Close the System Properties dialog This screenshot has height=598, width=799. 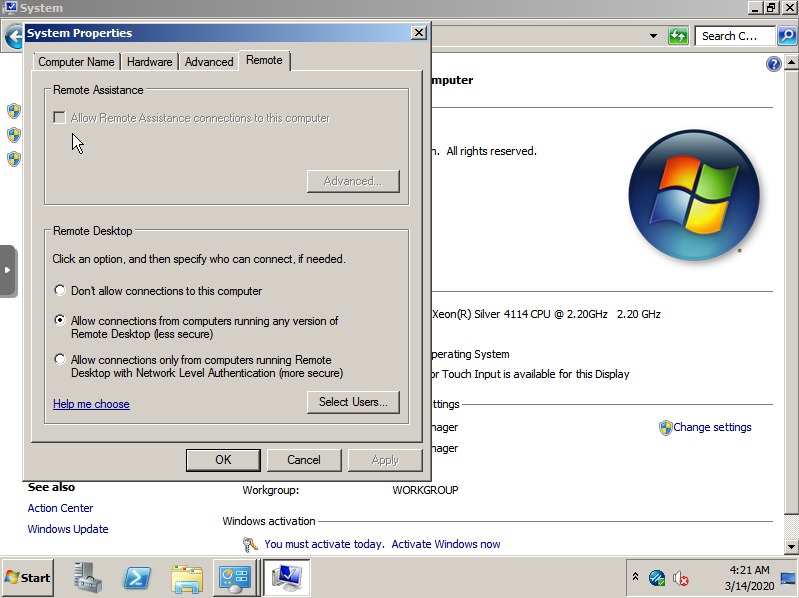[418, 33]
